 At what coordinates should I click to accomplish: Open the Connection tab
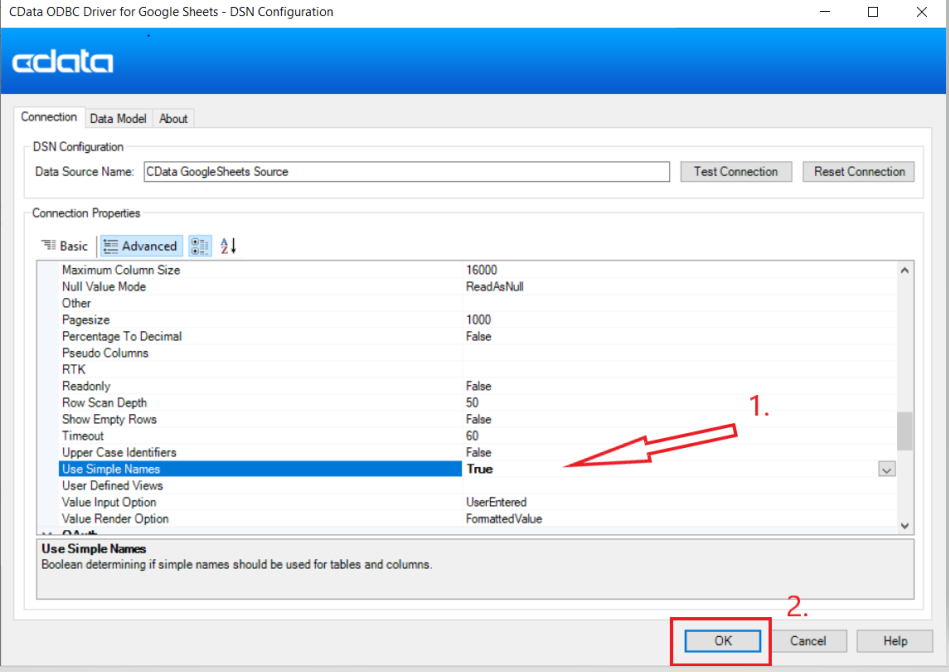click(49, 117)
